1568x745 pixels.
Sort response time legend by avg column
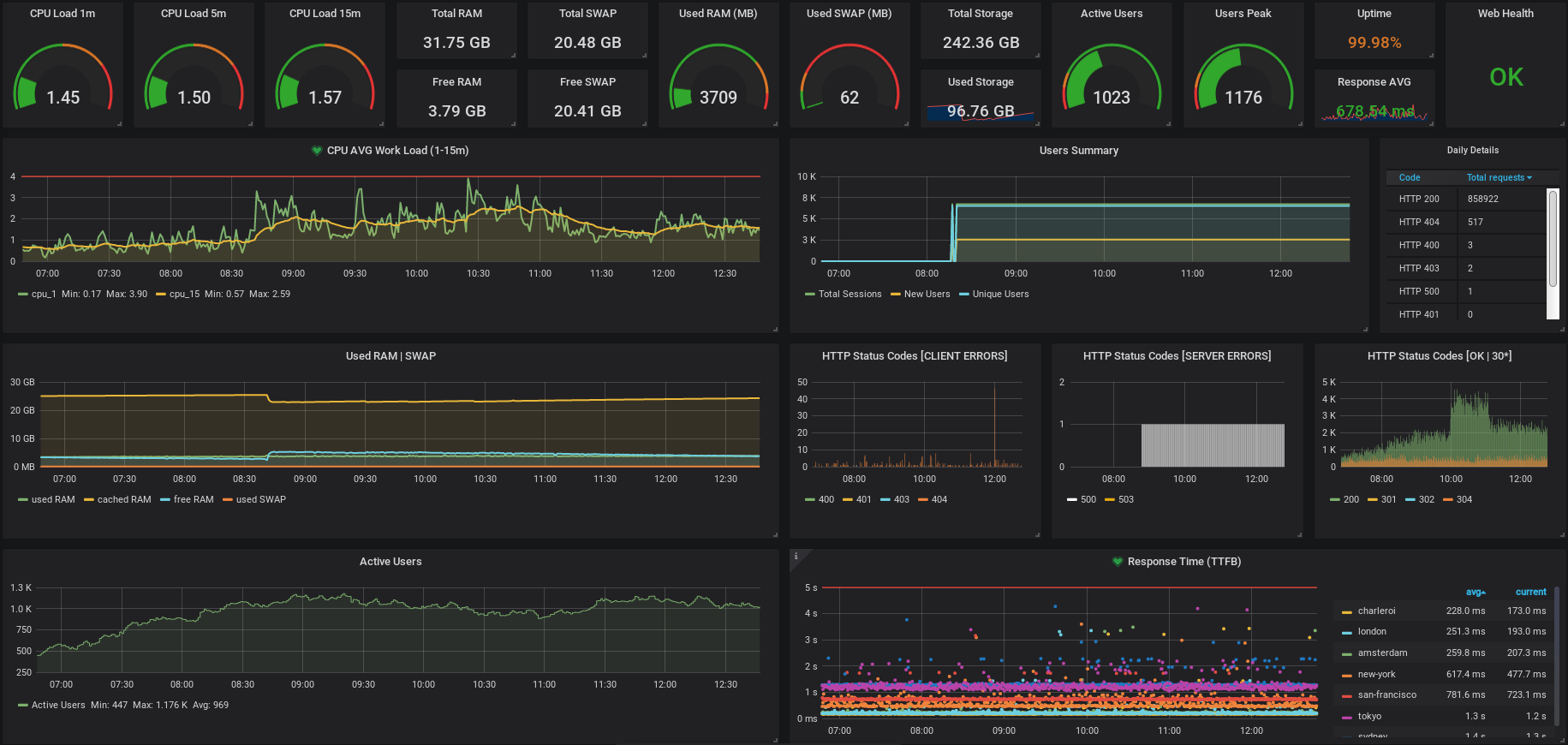pos(1476,592)
